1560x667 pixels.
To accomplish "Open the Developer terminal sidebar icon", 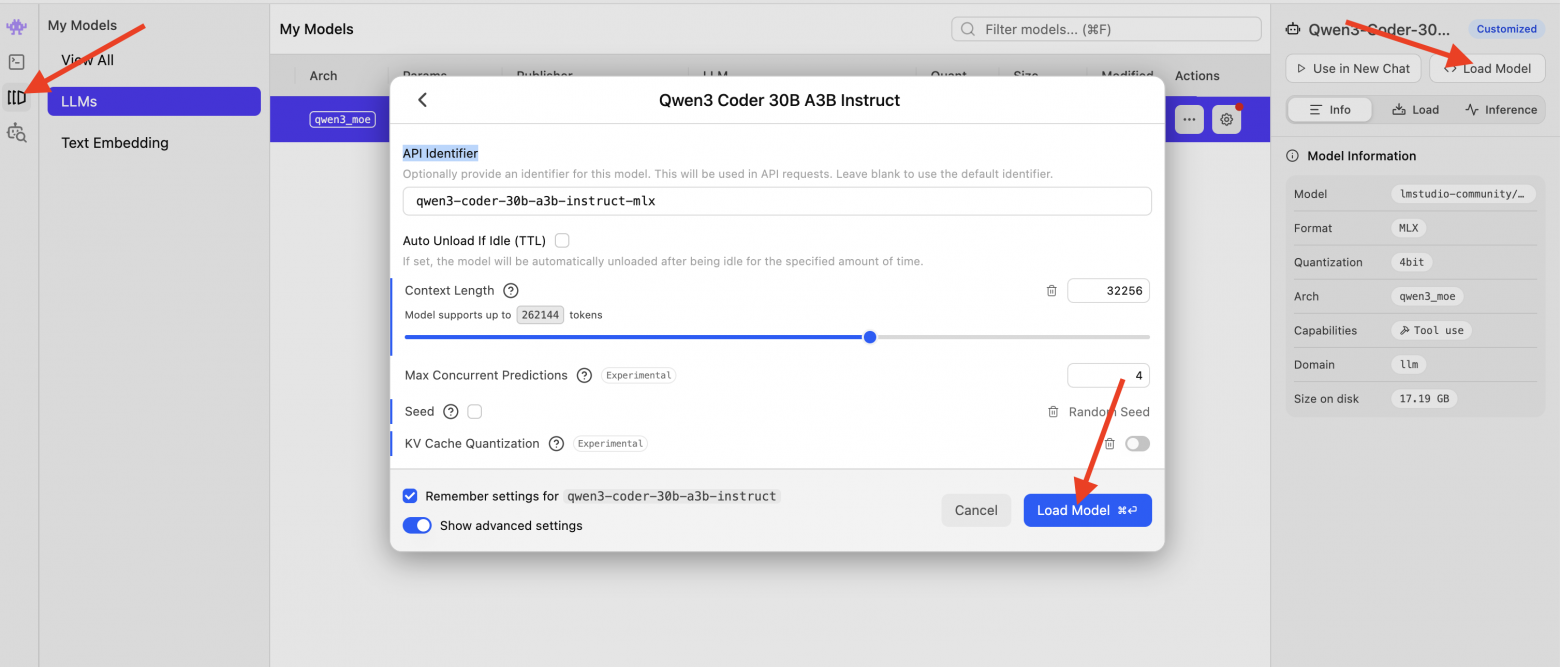I will [x=16, y=62].
